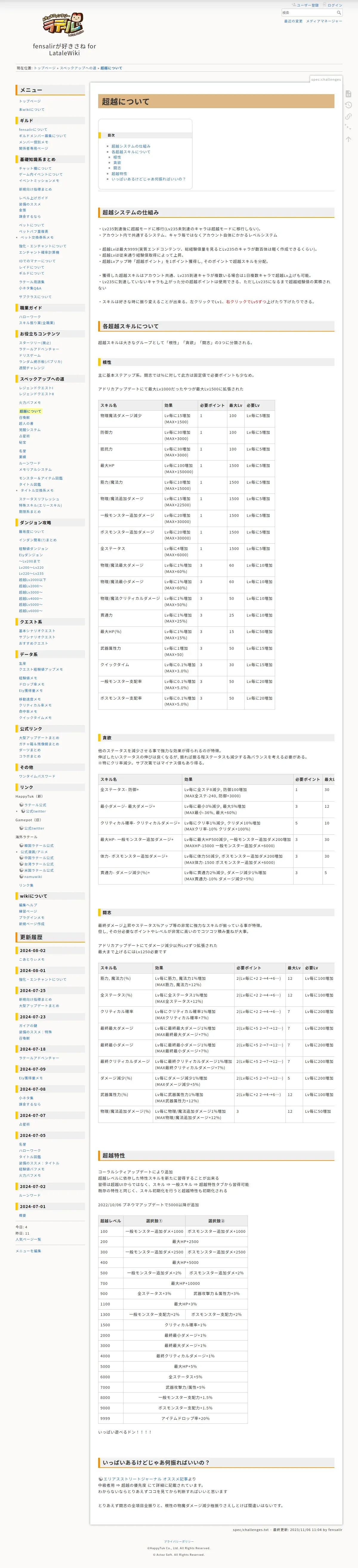The height and width of the screenshot is (1568, 358).
Task: Select highlighted sidebar item 超越について
Action: [x=30, y=411]
